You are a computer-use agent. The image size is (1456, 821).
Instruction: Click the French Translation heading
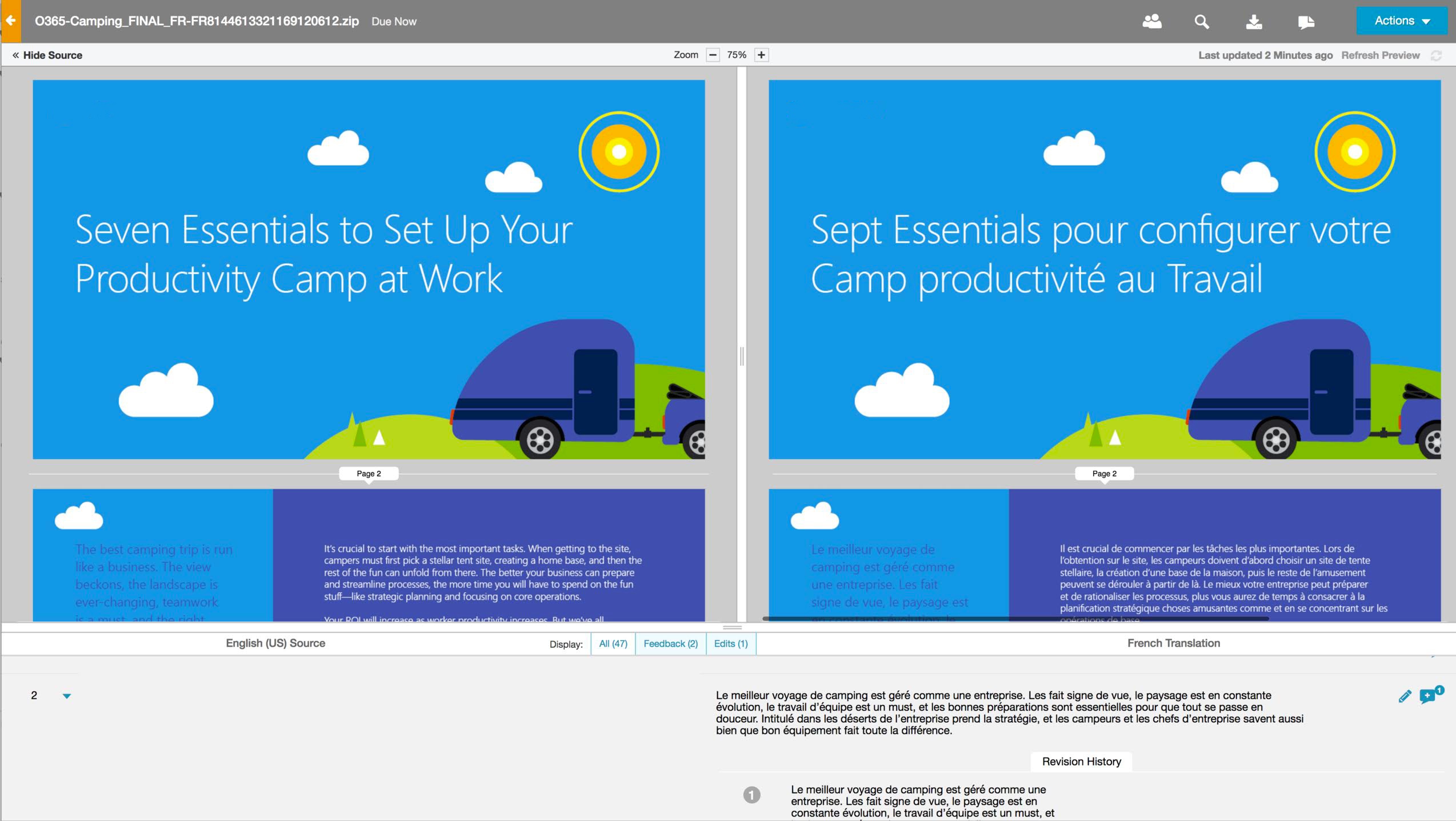click(x=1174, y=643)
